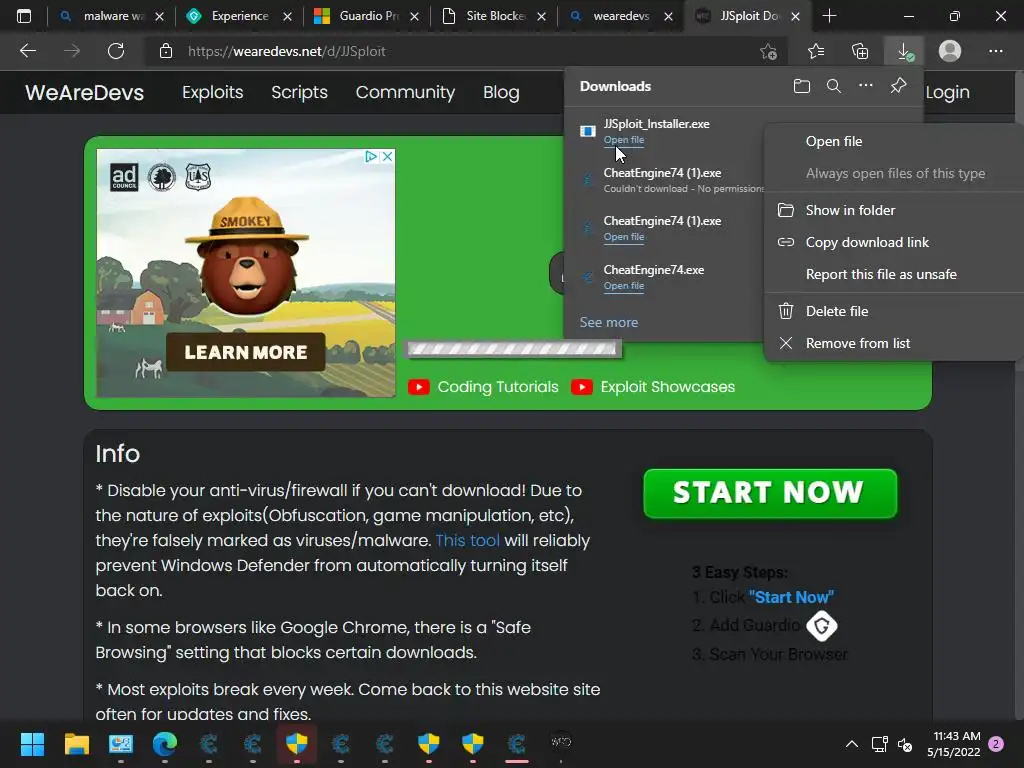Open a new tab with plus icon
This screenshot has height=768, width=1024.
point(829,16)
